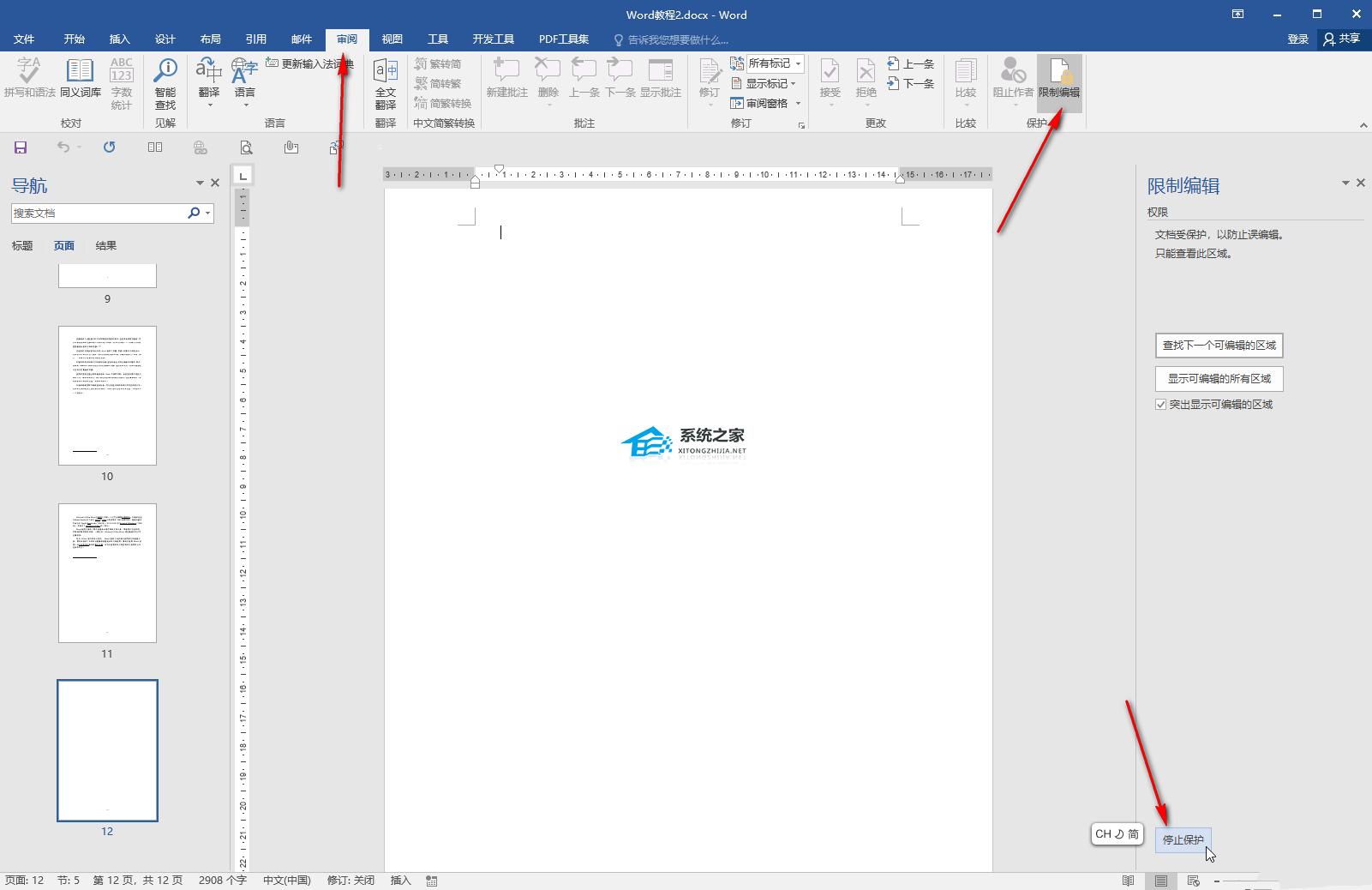This screenshot has height=890, width=1372.
Task: Click Find next editable region (查找下一个可编辑的区域) button
Action: [1219, 346]
